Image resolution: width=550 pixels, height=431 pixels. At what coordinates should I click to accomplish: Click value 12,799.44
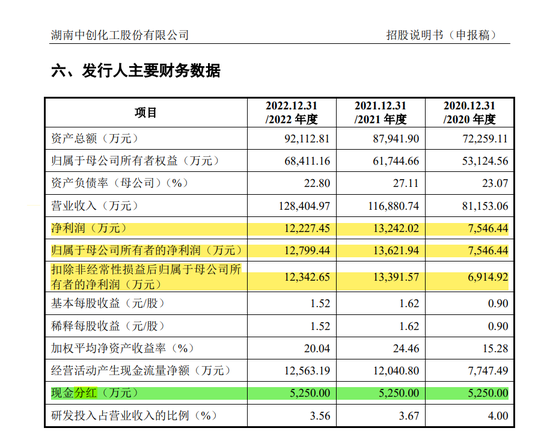pyautogui.click(x=307, y=251)
